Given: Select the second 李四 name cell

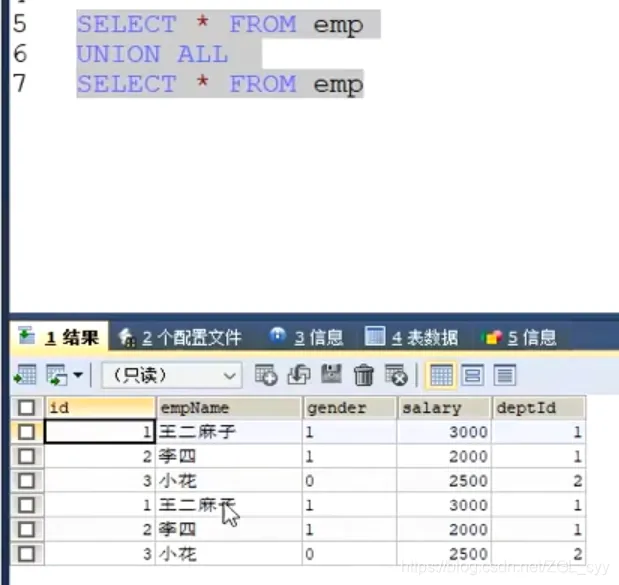Looking at the screenshot, I should pos(229,530).
